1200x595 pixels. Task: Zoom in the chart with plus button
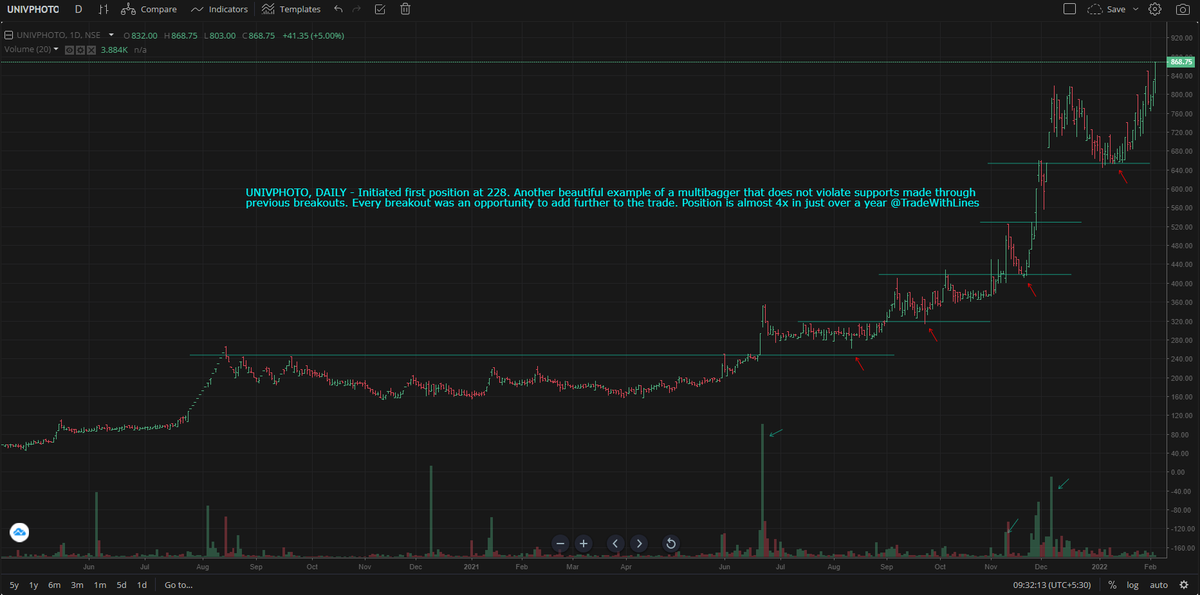tap(584, 543)
